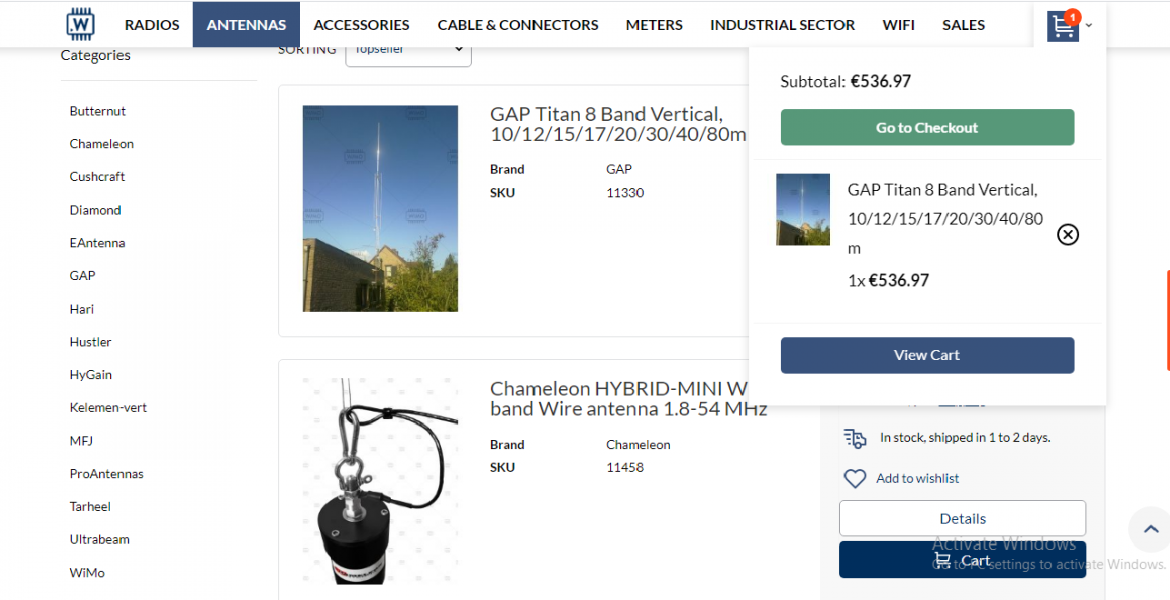Click the scroll-to-top arrow button
Image resolution: width=1170 pixels, height=600 pixels.
click(x=1150, y=530)
